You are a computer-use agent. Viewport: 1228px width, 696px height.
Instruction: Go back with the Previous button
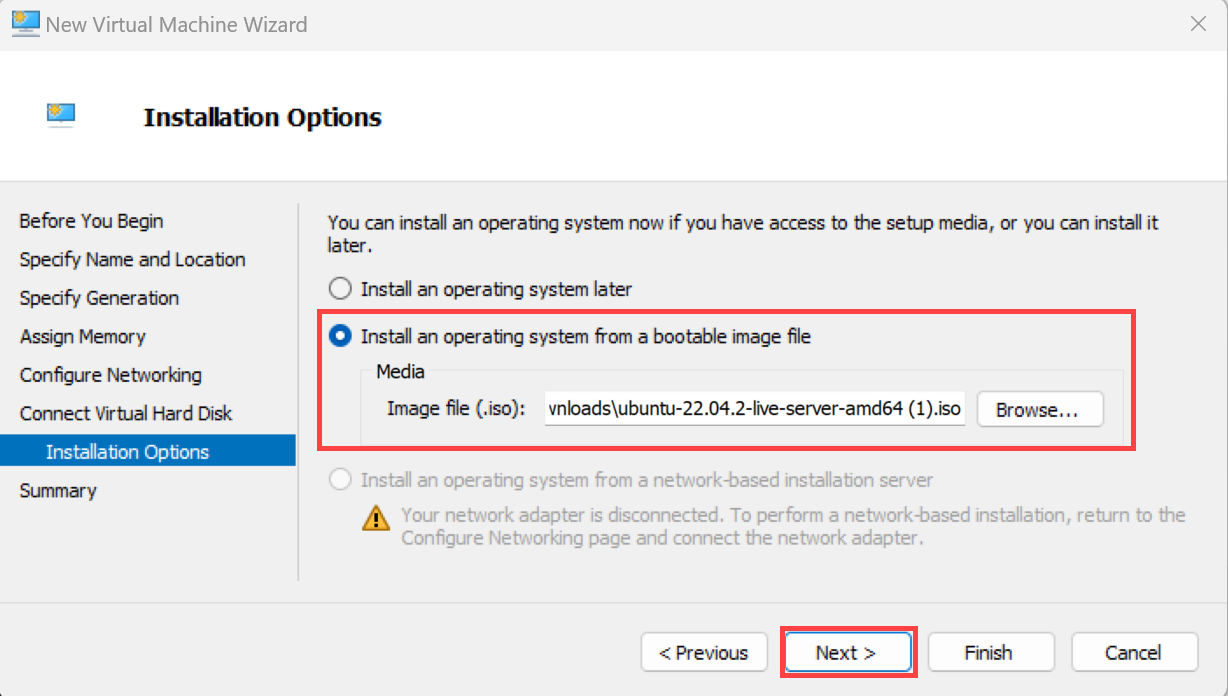tap(704, 653)
